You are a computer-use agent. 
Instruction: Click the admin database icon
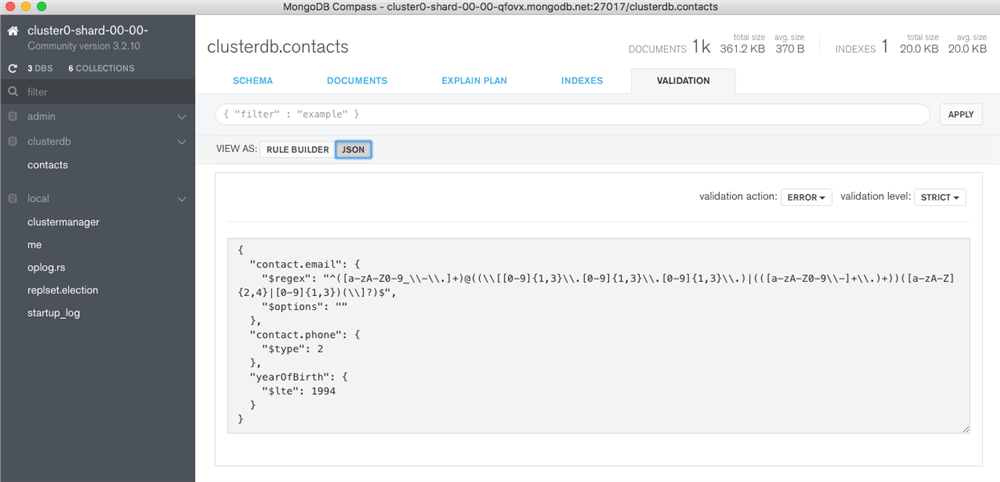pyautogui.click(x=12, y=117)
